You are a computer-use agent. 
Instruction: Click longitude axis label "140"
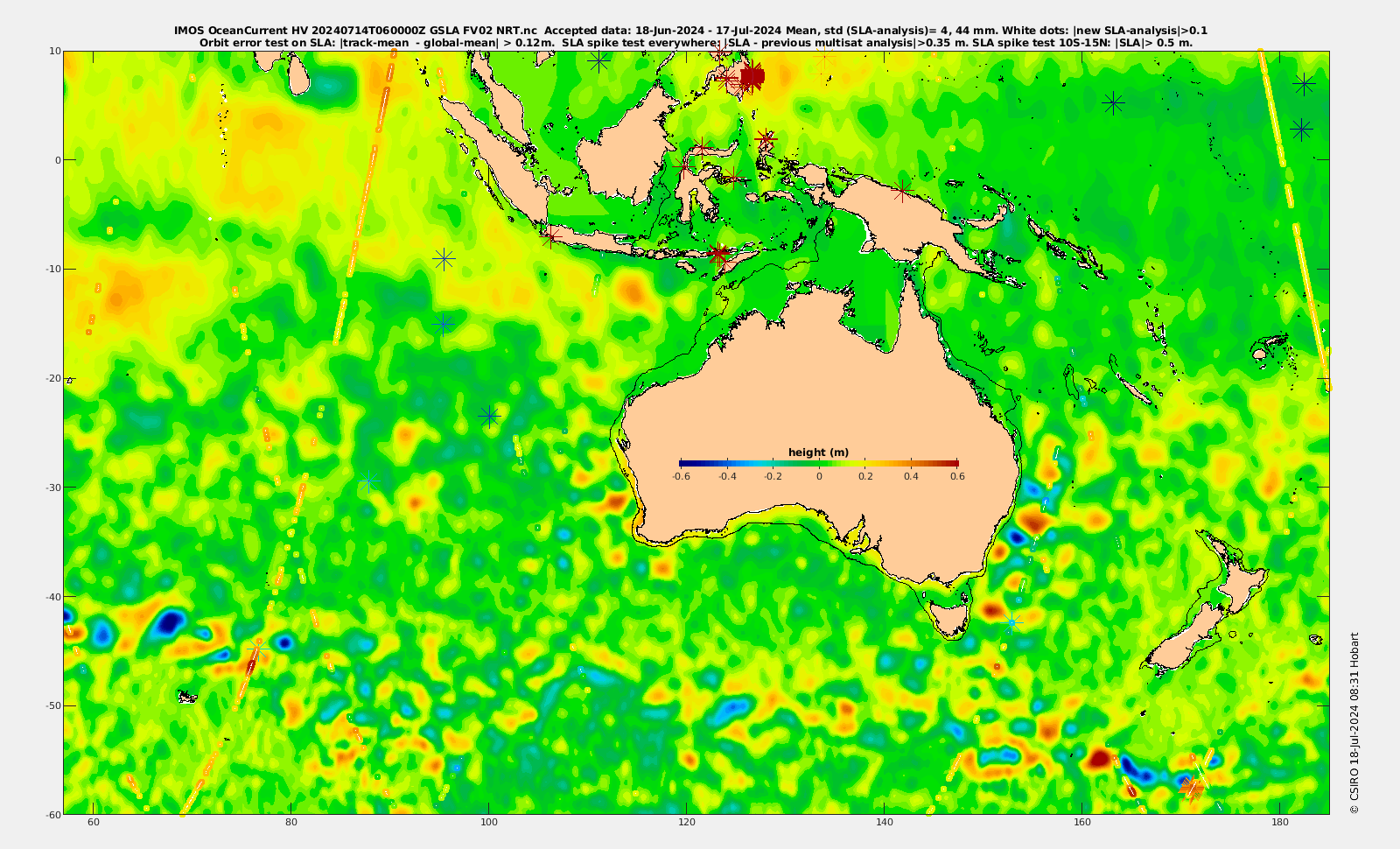[885, 823]
